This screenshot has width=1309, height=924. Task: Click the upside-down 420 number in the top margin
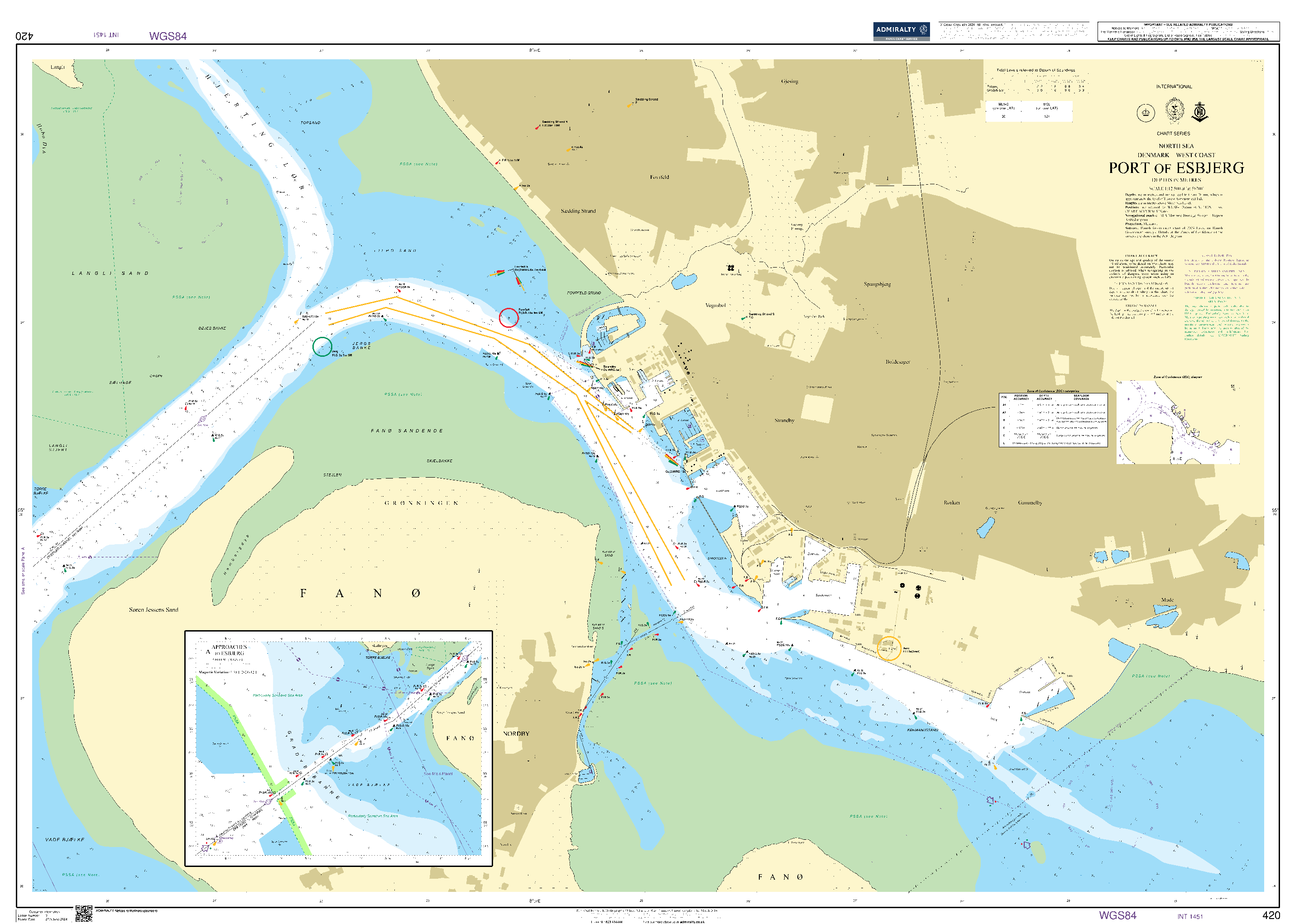[24, 36]
